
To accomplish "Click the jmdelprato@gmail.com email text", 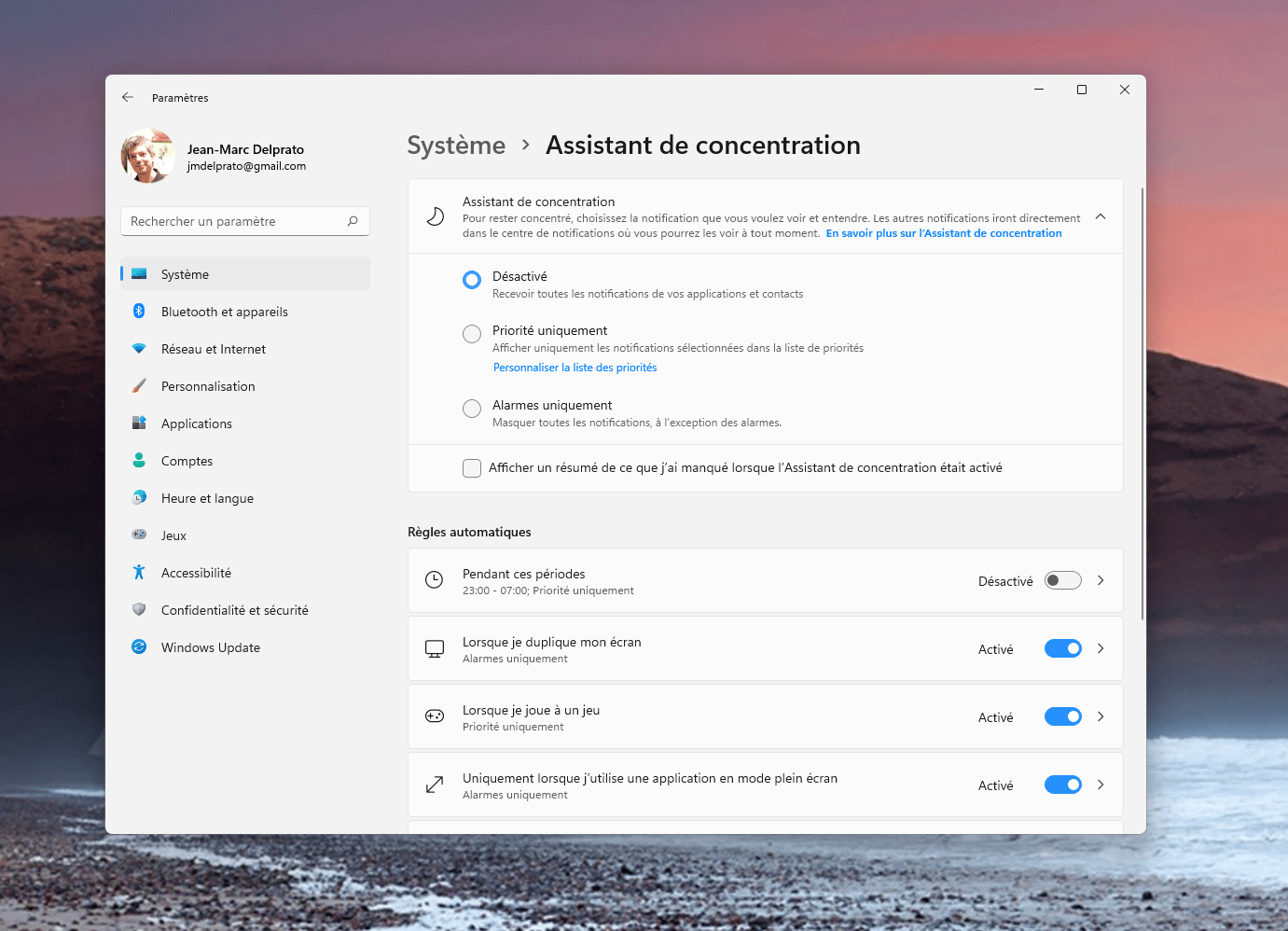I will point(246,166).
